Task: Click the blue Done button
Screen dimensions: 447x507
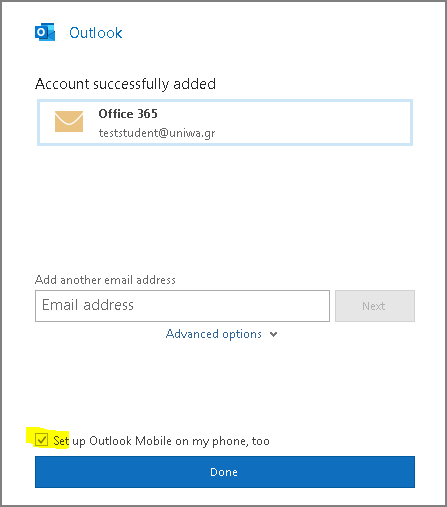Action: (x=225, y=472)
